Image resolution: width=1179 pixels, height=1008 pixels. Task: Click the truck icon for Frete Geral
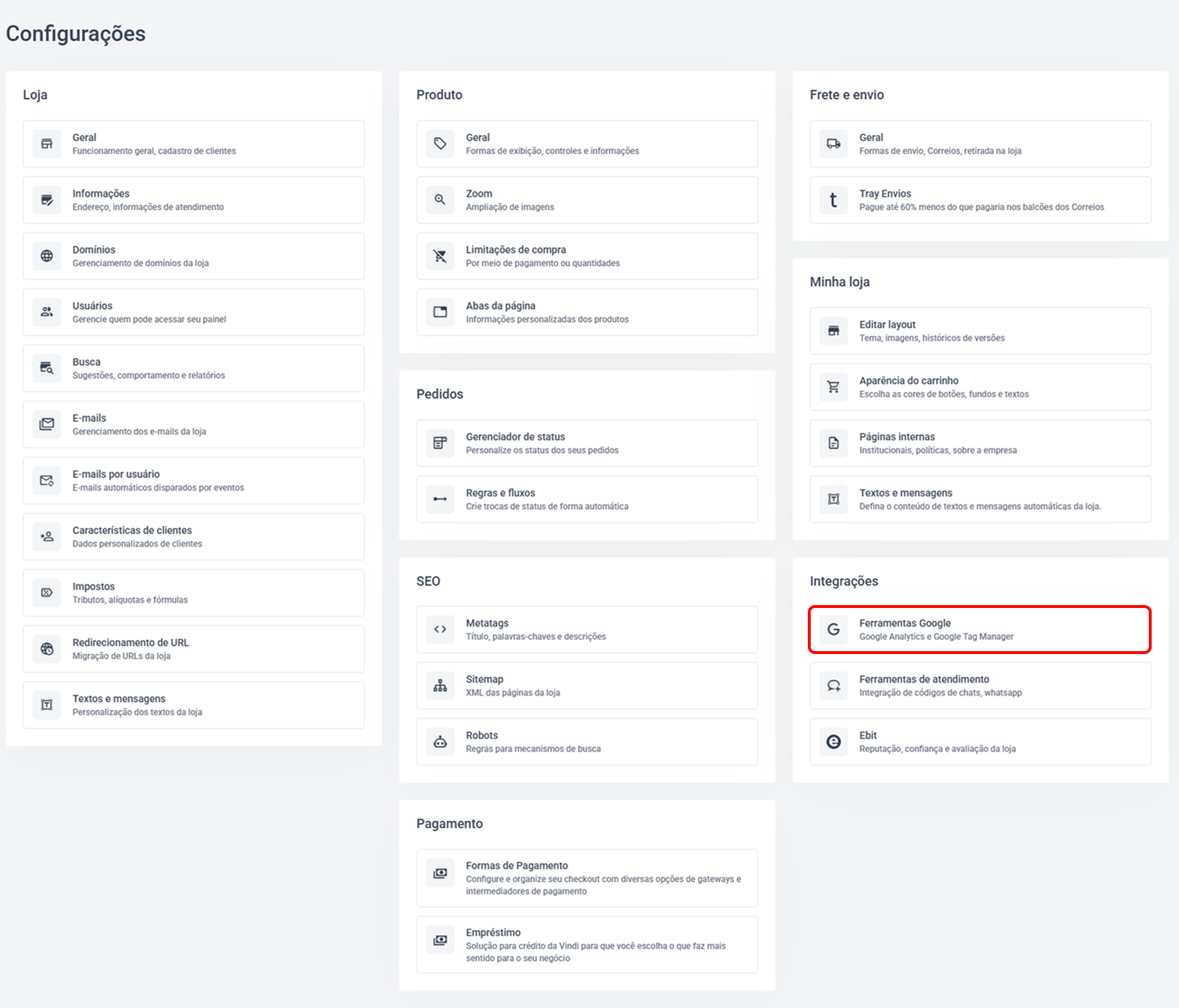click(x=834, y=144)
